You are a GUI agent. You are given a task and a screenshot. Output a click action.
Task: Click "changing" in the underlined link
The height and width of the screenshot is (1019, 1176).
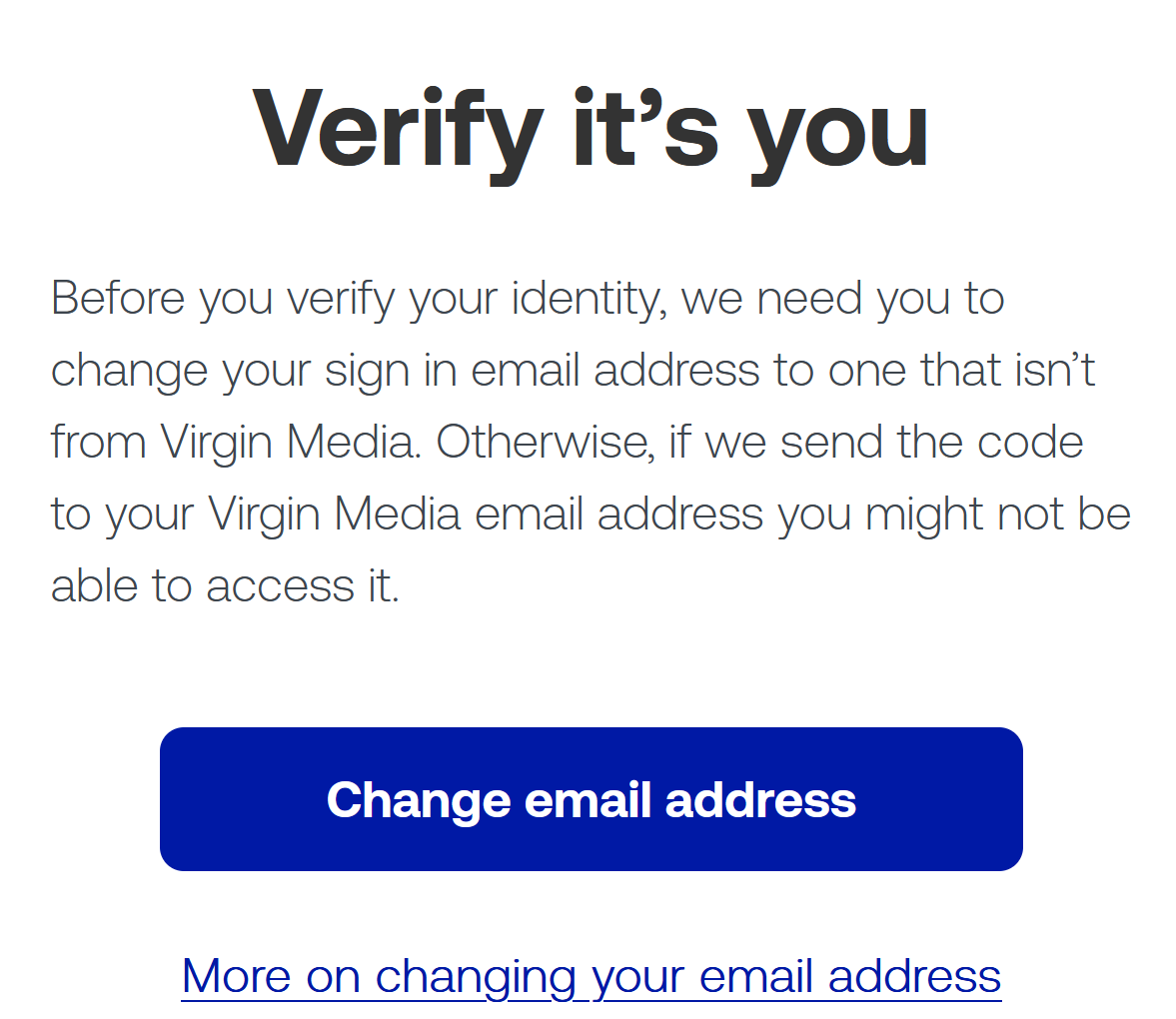[476, 977]
